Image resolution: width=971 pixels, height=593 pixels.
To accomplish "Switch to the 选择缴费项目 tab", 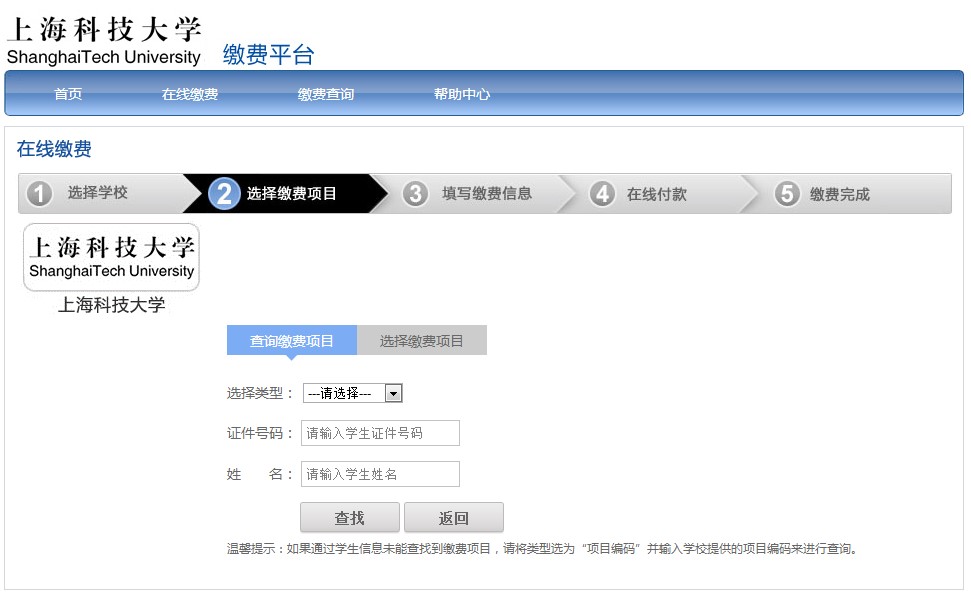I will pos(420,340).
